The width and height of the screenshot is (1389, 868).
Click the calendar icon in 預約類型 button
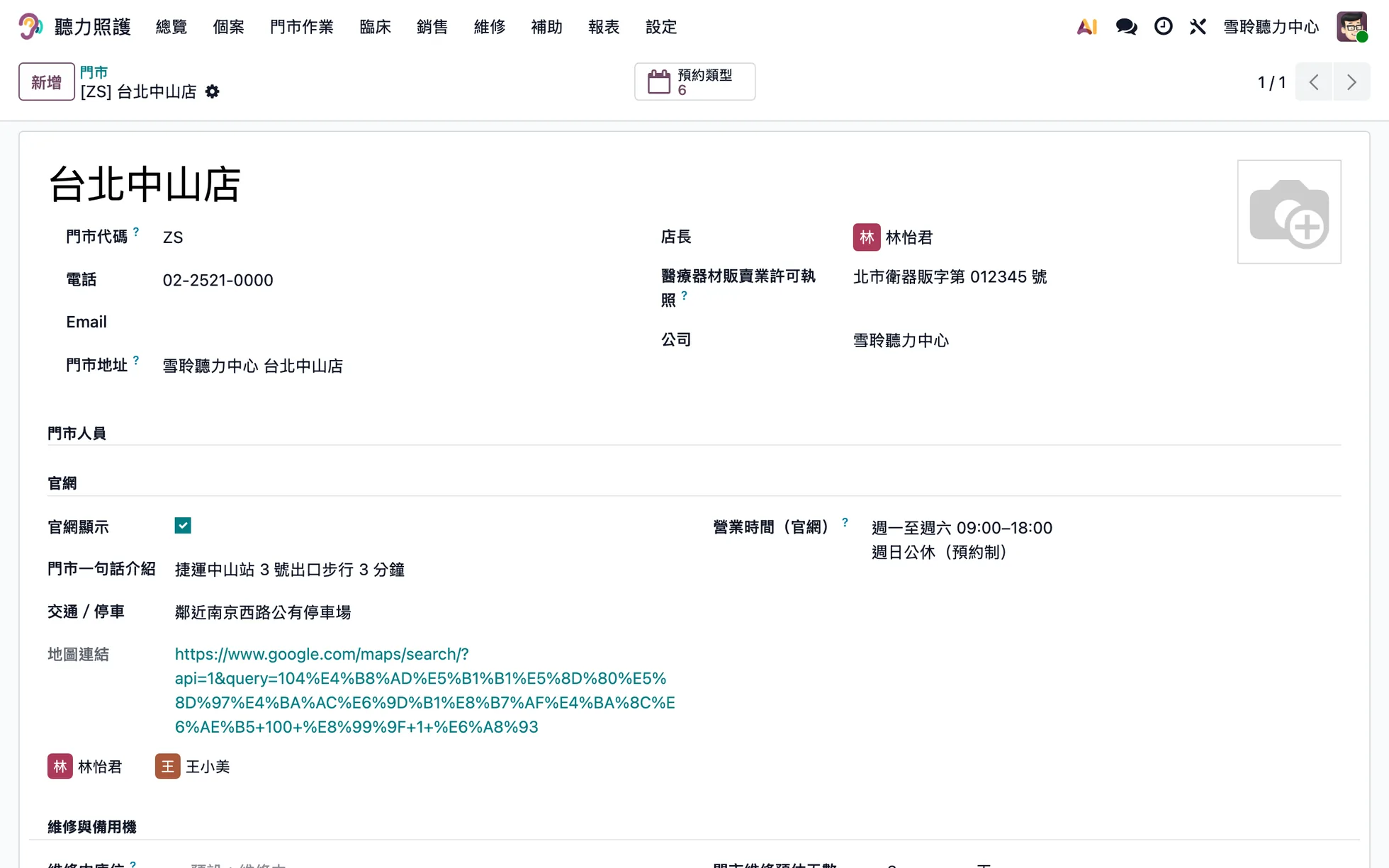point(659,81)
